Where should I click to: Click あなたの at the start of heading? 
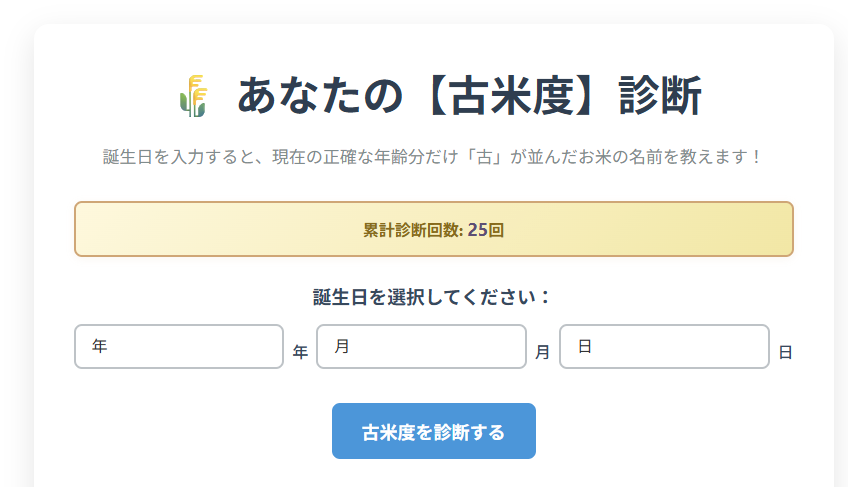[320, 96]
